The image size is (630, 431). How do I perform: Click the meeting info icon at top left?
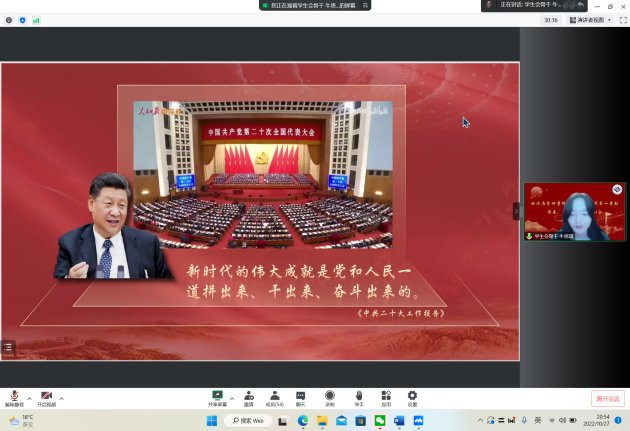[x=9, y=20]
